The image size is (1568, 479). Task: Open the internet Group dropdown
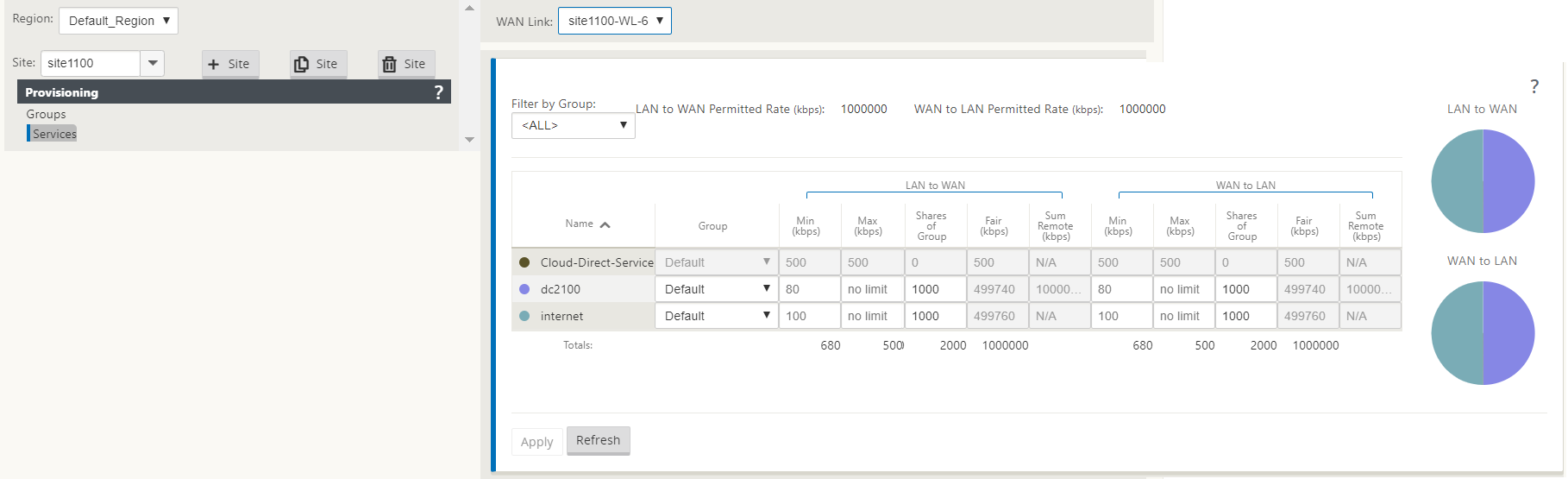coord(717,316)
